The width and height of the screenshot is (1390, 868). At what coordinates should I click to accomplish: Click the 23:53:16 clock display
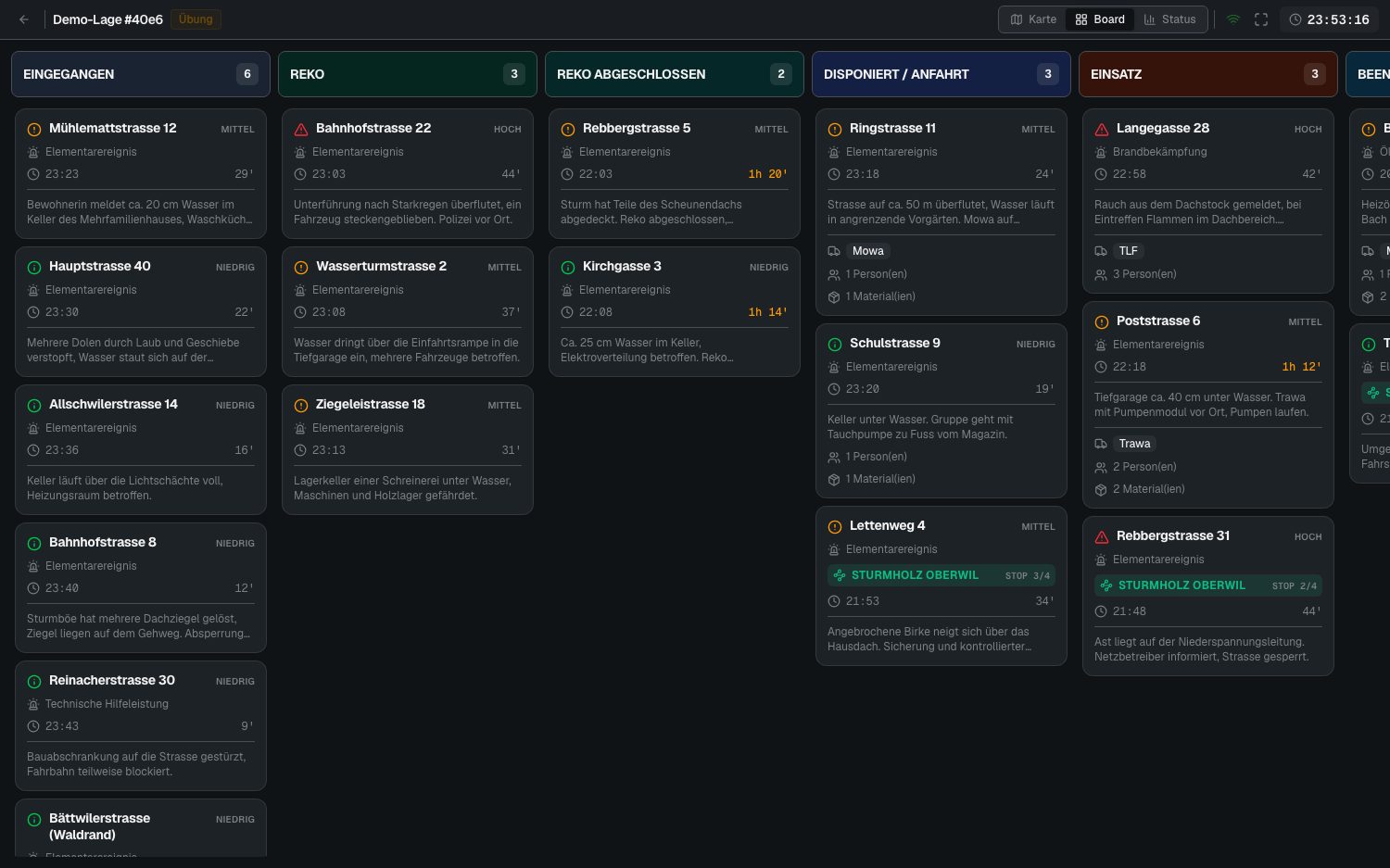coord(1338,19)
